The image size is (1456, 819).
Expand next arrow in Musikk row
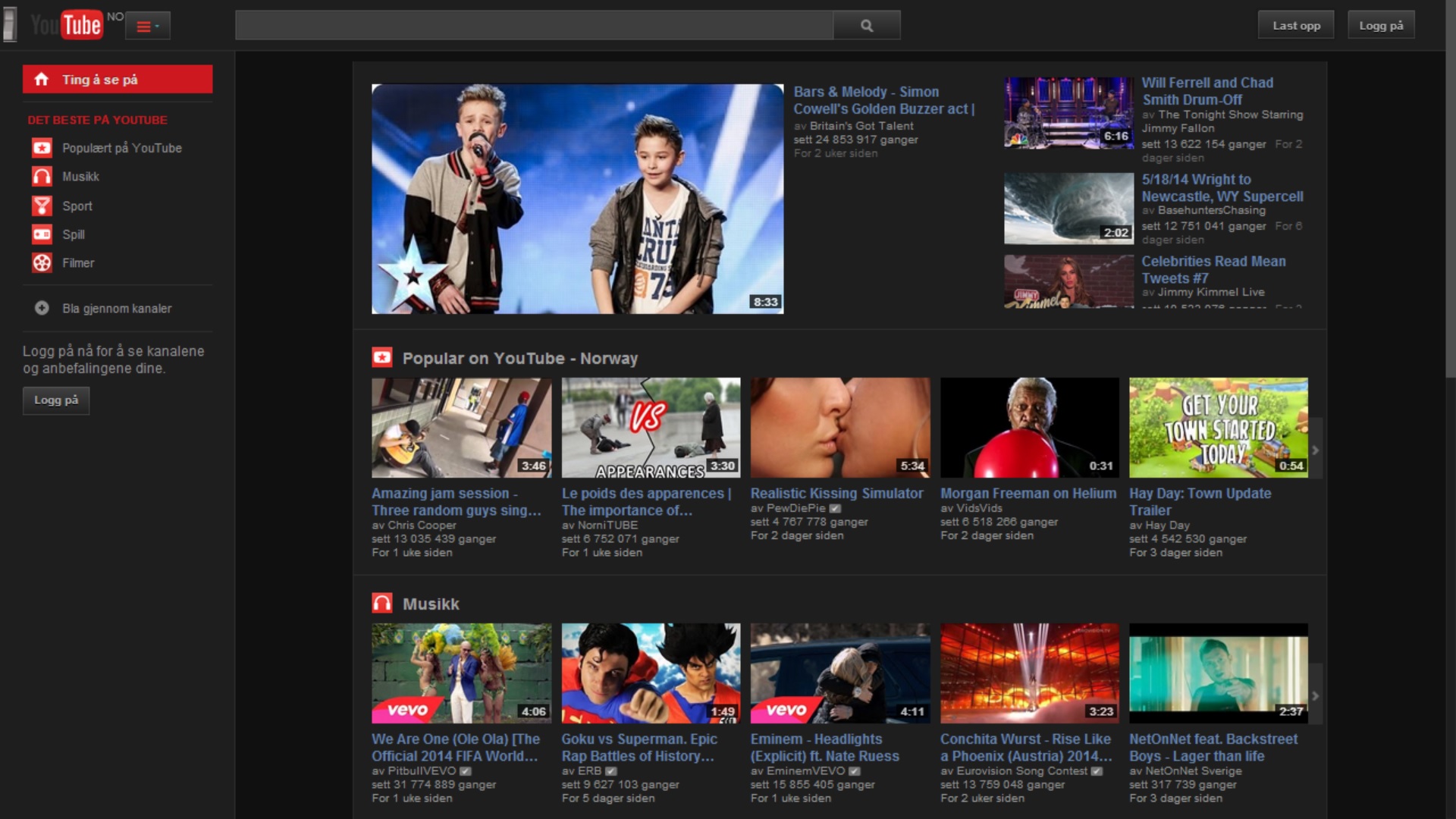[x=1316, y=695]
